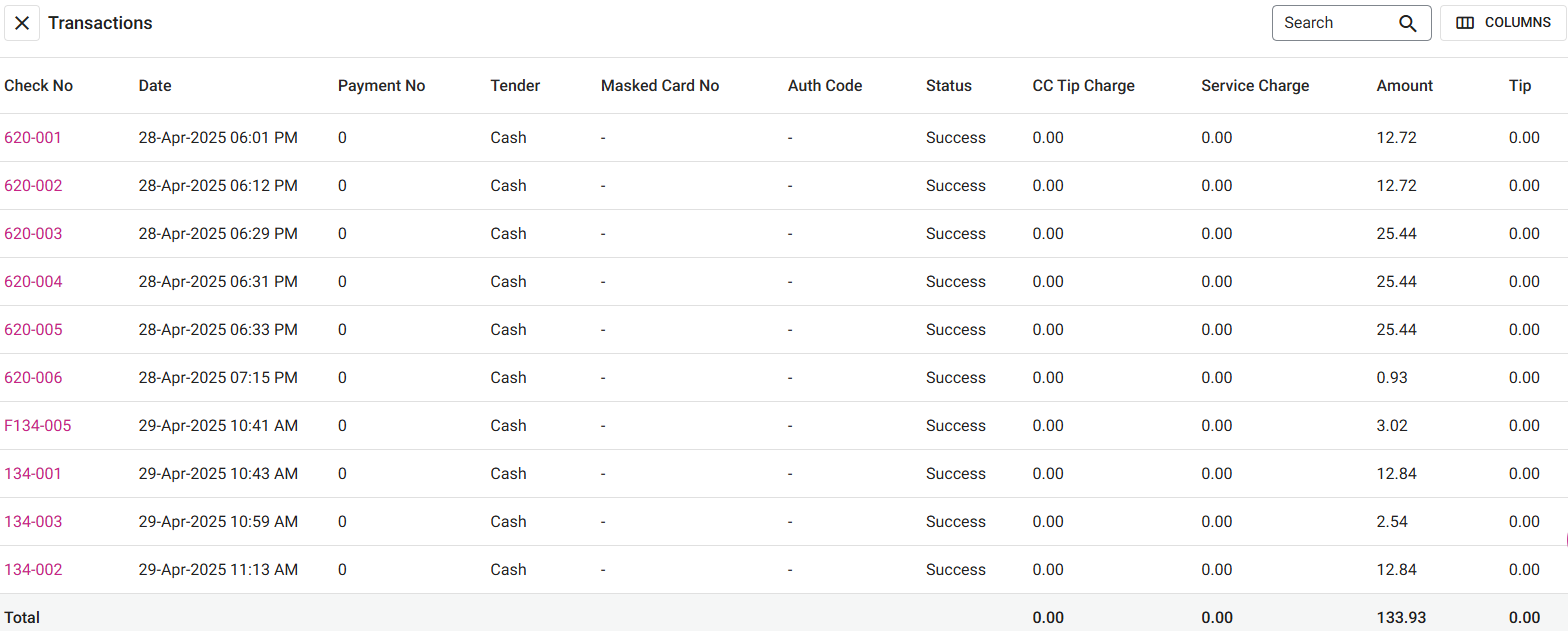The width and height of the screenshot is (1568, 631).
Task: Open check 134-003 link
Action: [x=33, y=522]
